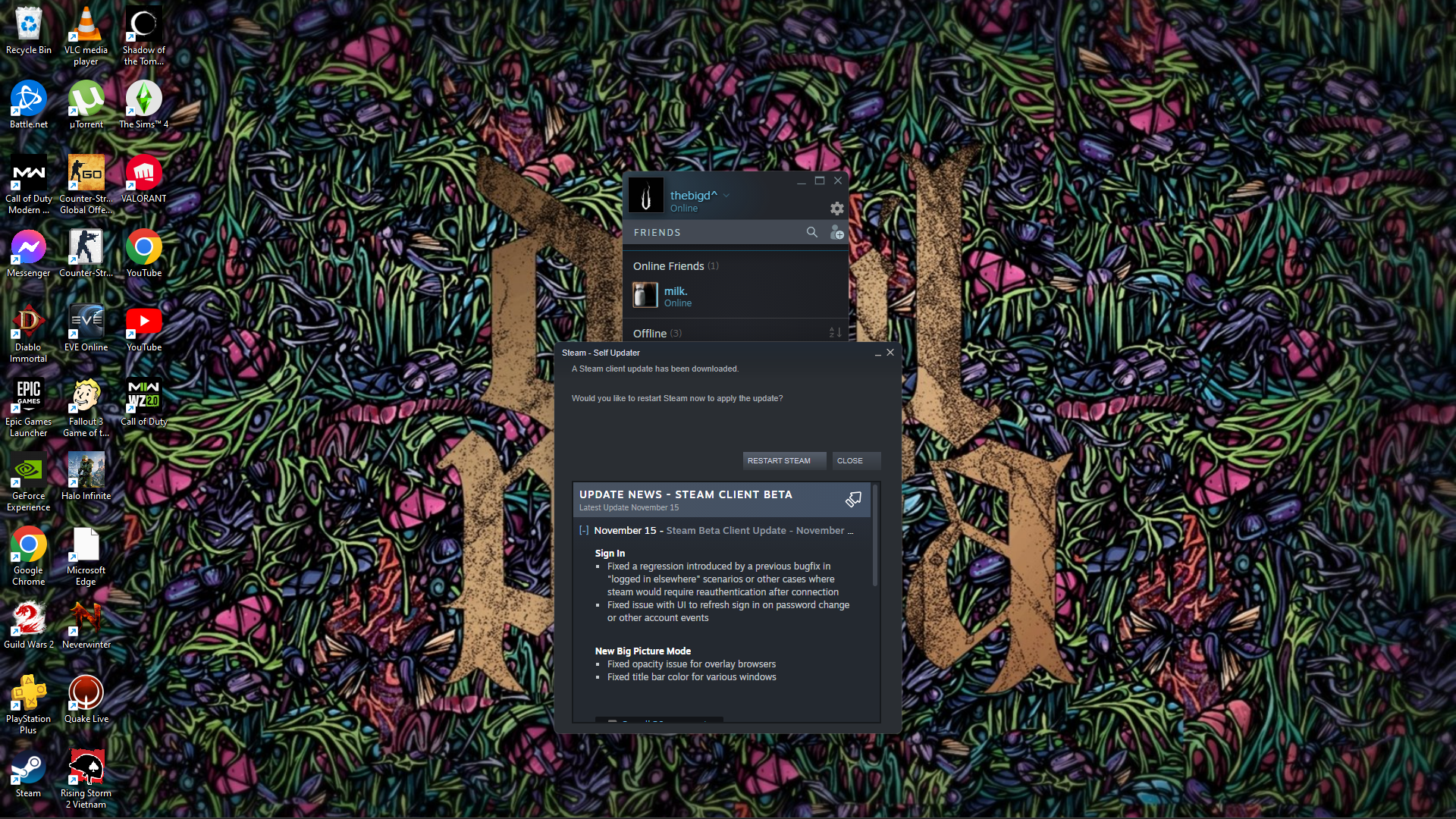Select the Diablo Immortal shortcut
1456x819 pixels.
click(x=28, y=333)
